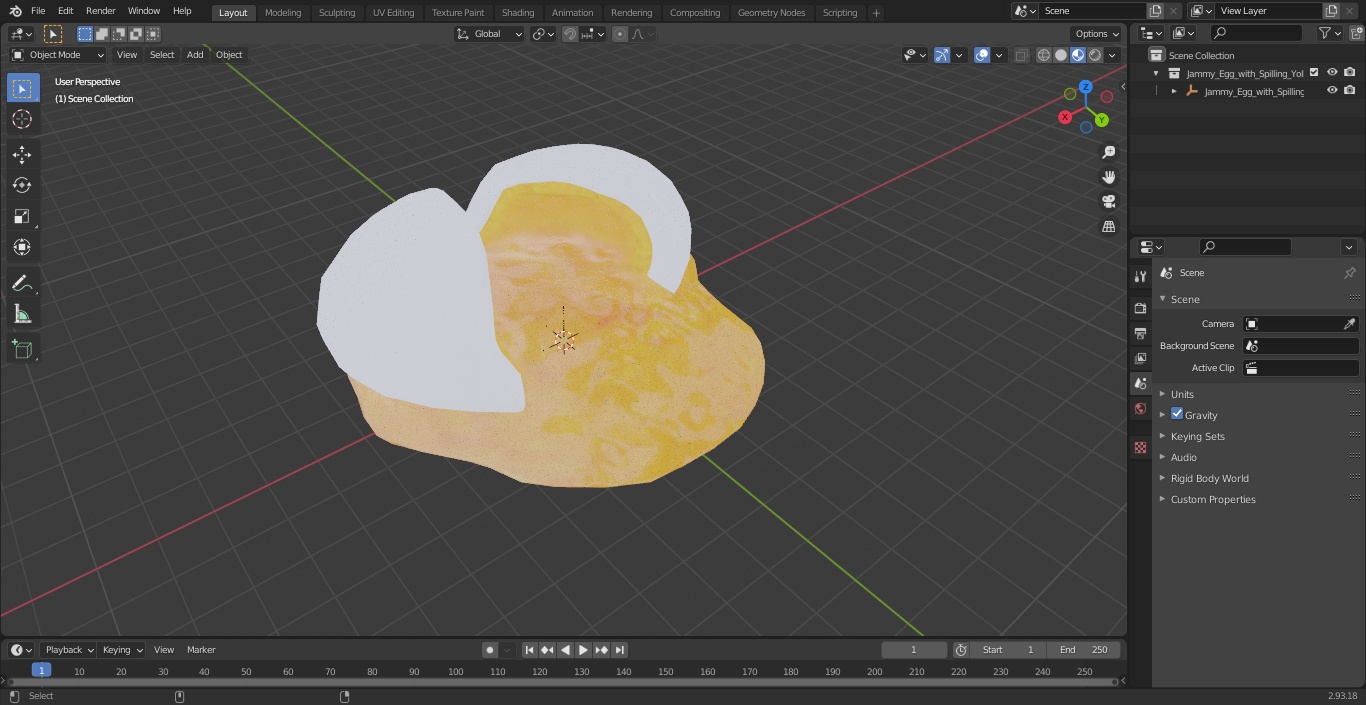Viewport: 1366px width, 705px height.
Task: Toggle snapping magnet
Action: [570, 34]
